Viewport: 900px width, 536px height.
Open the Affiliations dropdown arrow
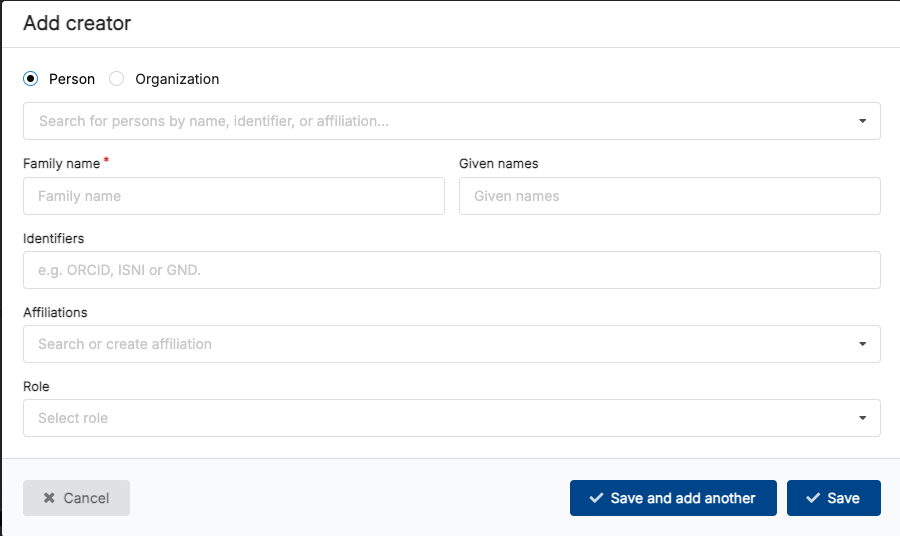[862, 344]
